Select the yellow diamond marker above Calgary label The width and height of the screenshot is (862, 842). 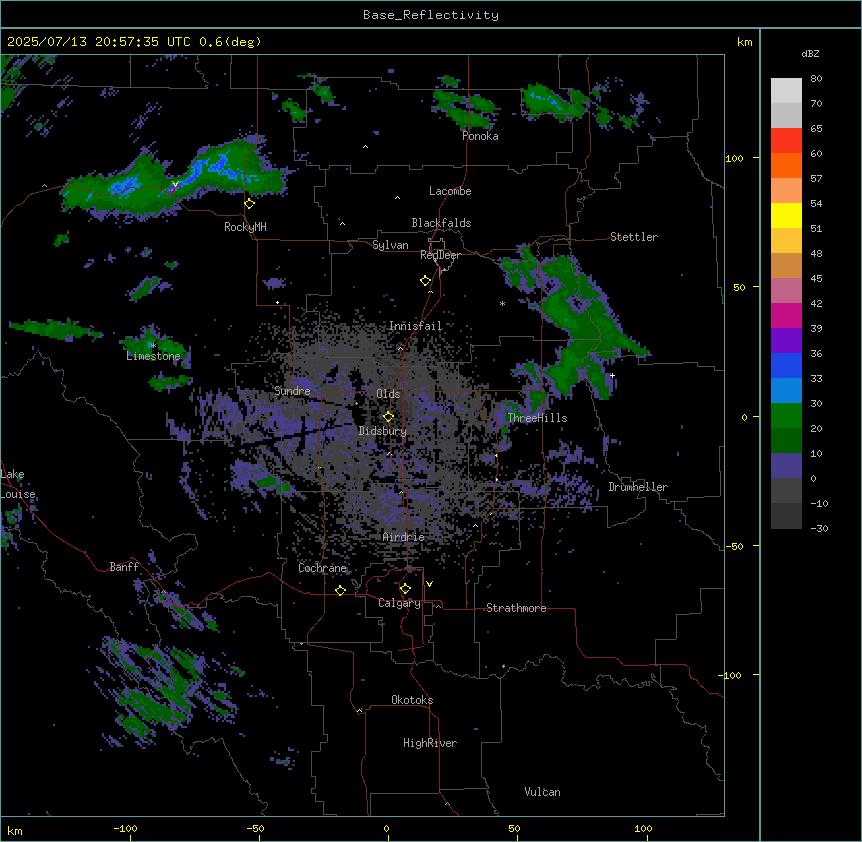405,589
